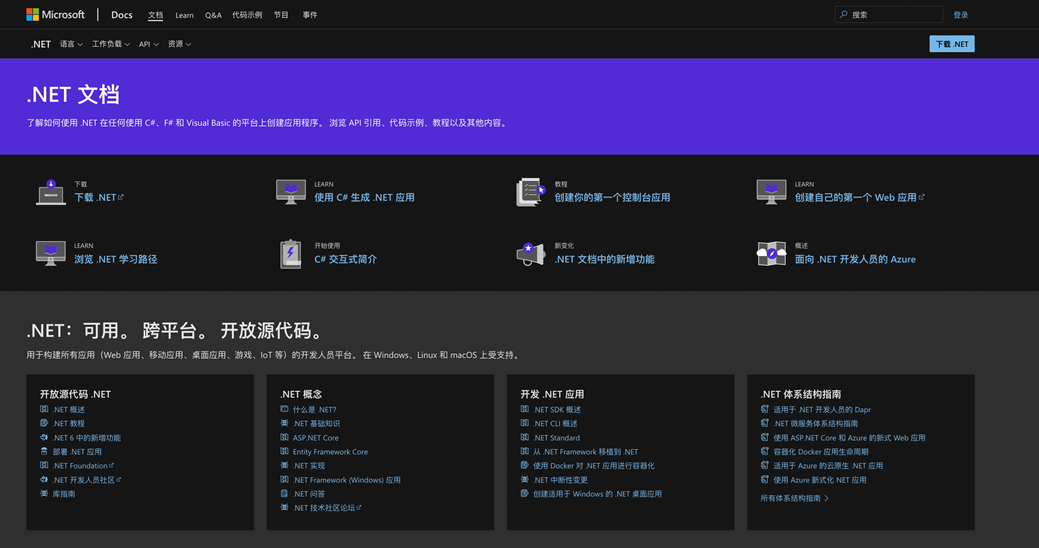Screen dimensions: 1039x548
Task: Open 使用 ASP.NET Core 和 Azure 的新式 Web 应用
Action: (849, 438)
